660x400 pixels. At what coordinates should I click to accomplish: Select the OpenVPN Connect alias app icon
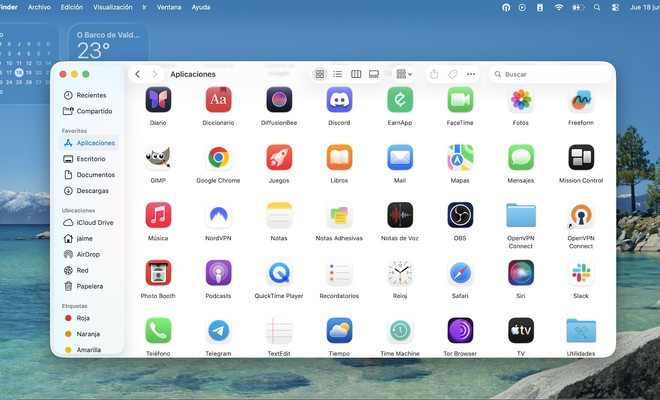click(581, 215)
